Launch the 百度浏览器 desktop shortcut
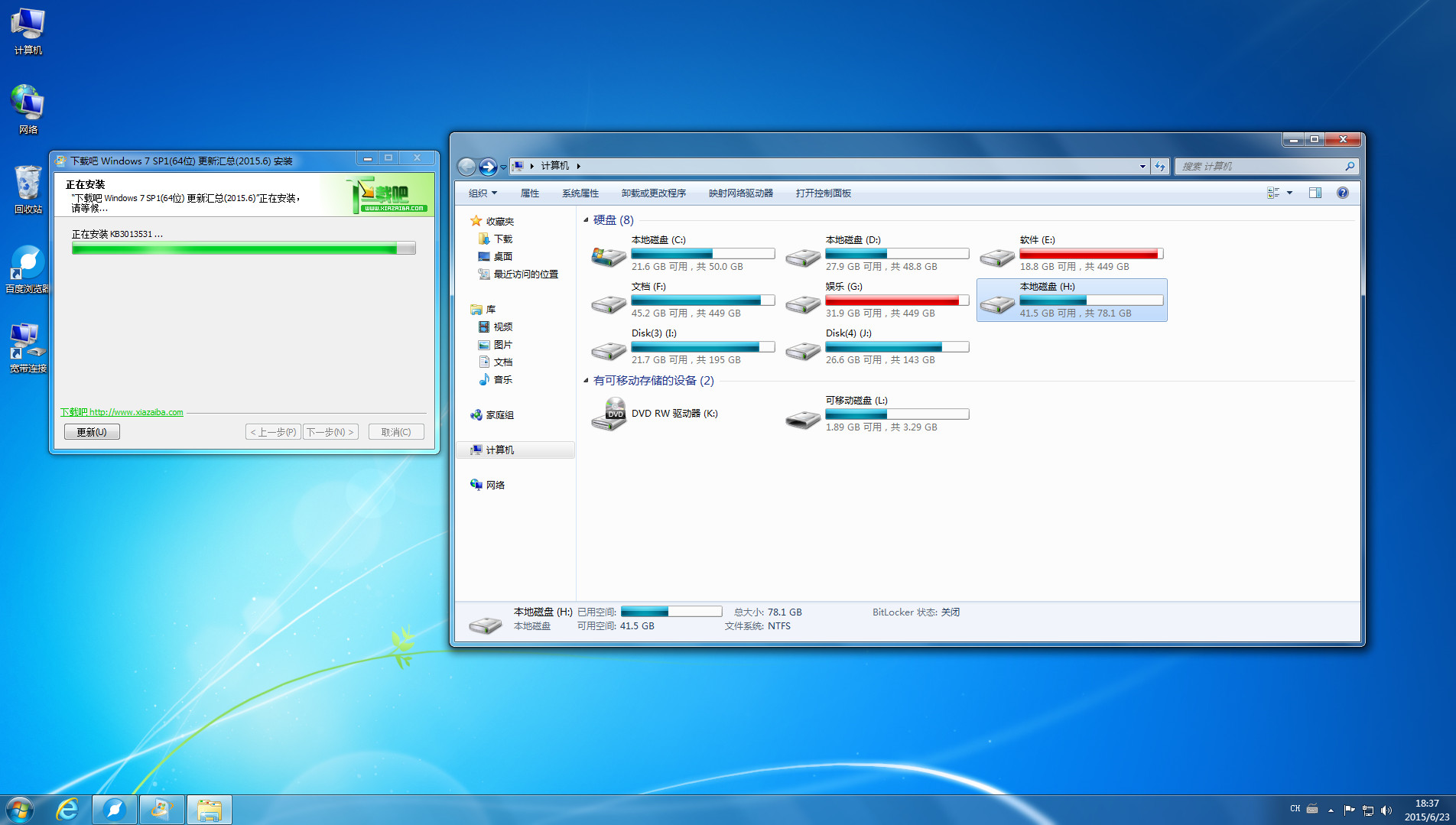The height and width of the screenshot is (825, 1456). [x=28, y=269]
